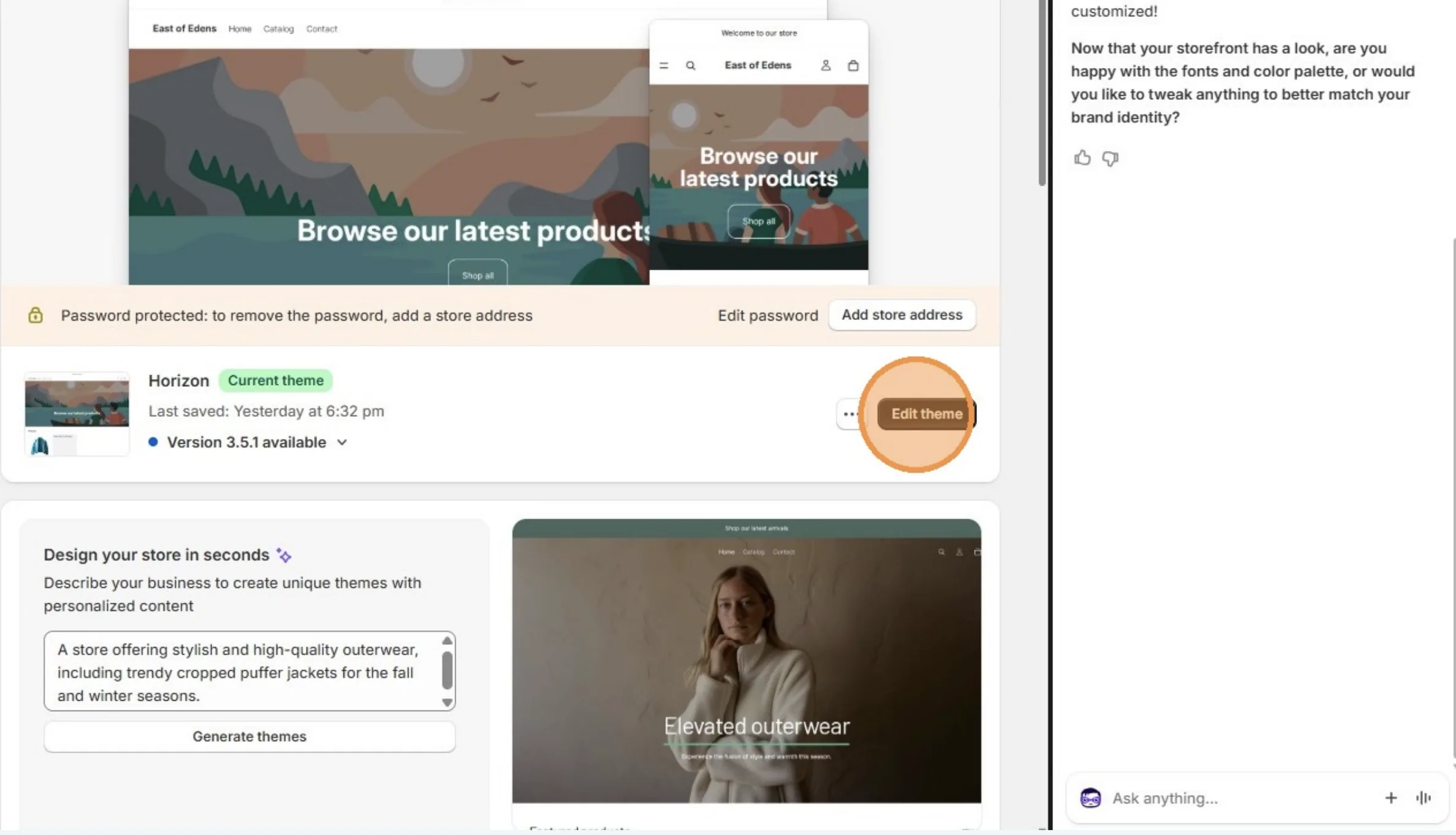Click the sparkle icon beside Design your store
This screenshot has height=835, width=1456.
click(284, 555)
